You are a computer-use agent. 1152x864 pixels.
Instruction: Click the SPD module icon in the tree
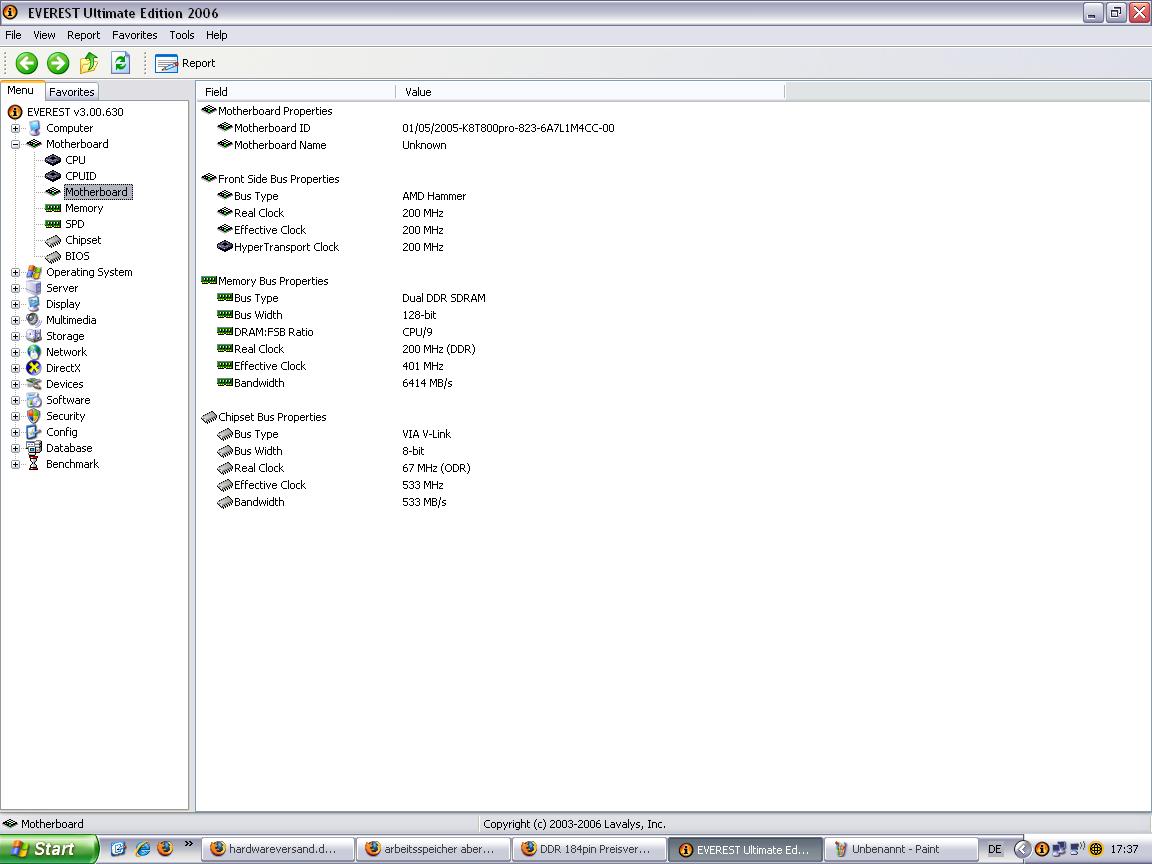tap(53, 224)
